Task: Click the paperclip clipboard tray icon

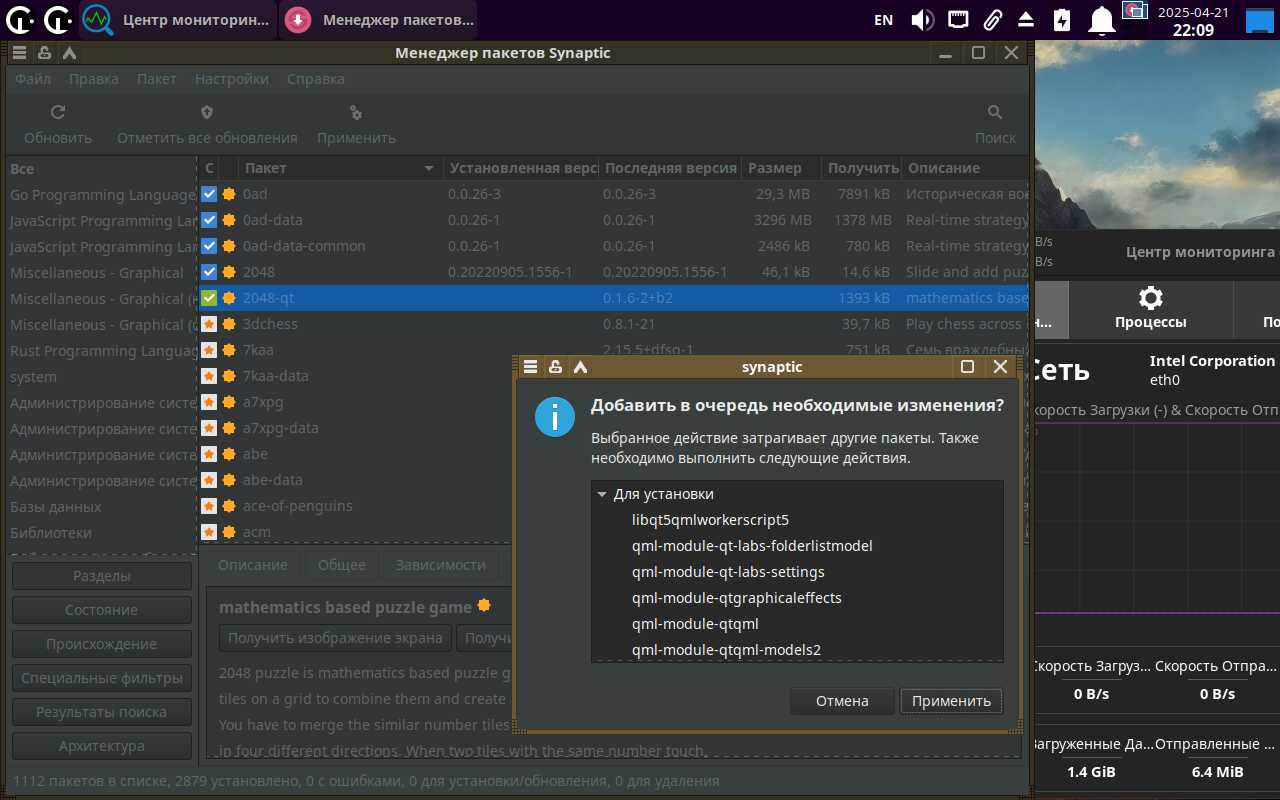Action: pyautogui.click(x=992, y=20)
